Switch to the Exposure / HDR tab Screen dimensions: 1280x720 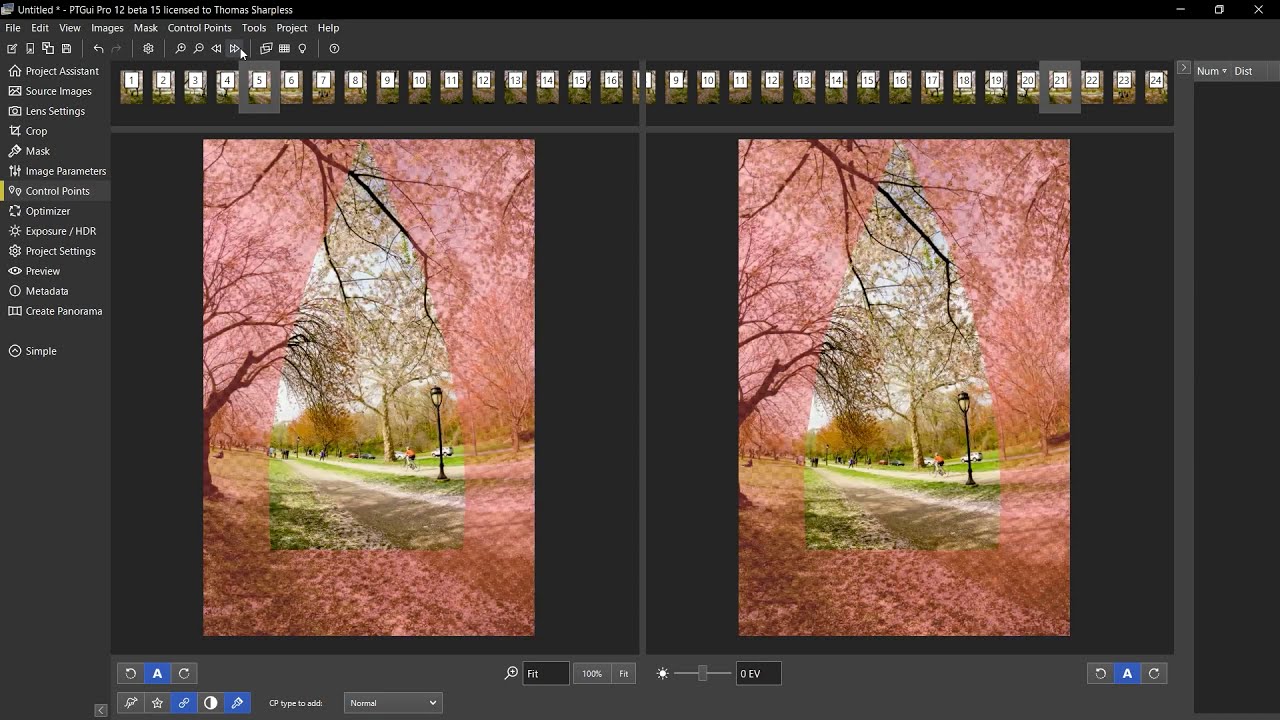point(55,231)
